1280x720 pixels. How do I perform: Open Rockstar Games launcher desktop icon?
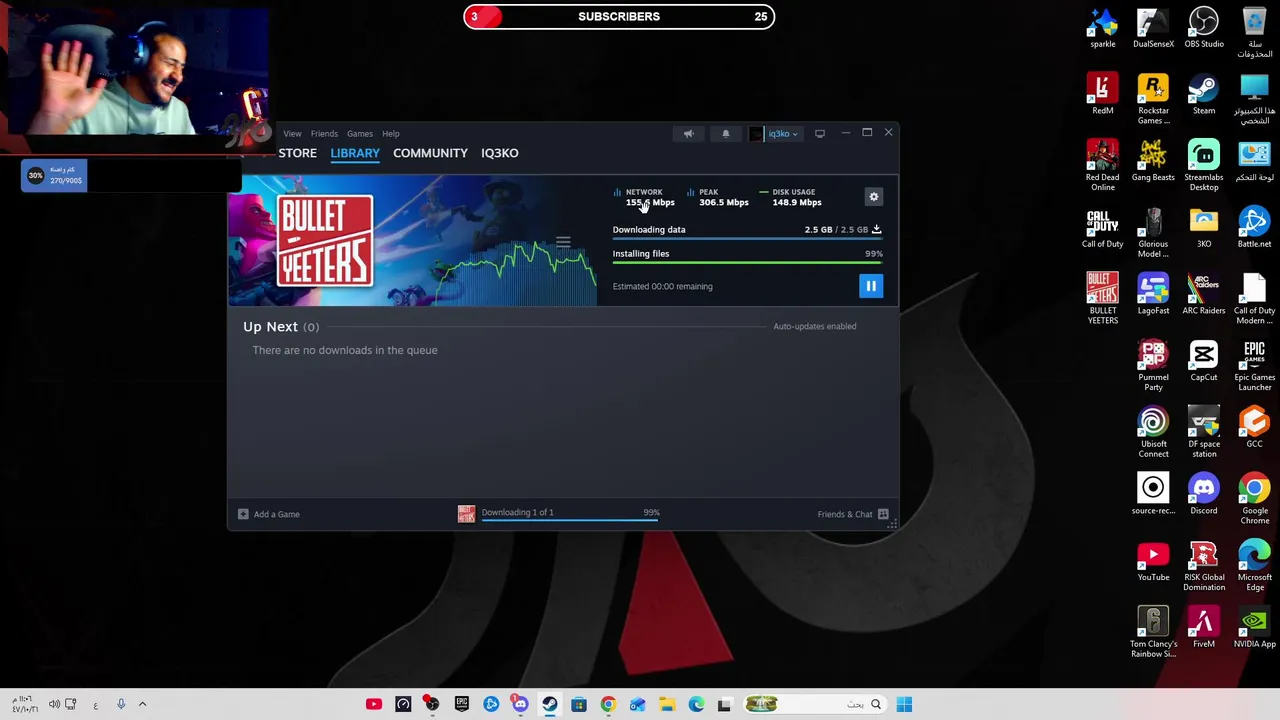coord(1153,100)
